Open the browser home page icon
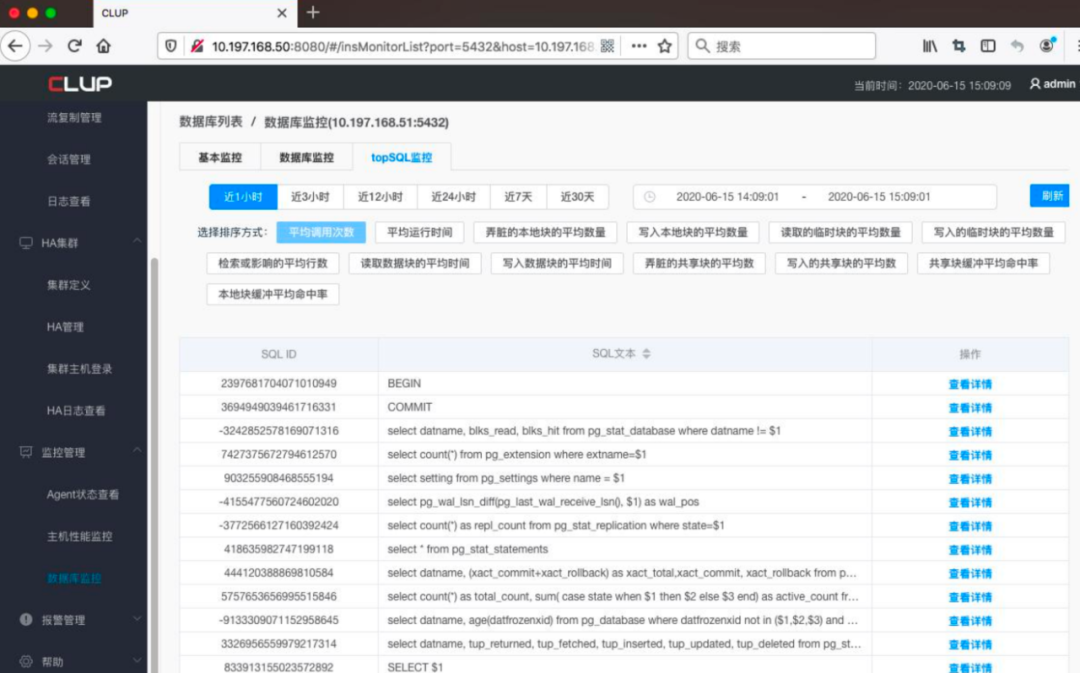The image size is (1080, 673). point(103,46)
